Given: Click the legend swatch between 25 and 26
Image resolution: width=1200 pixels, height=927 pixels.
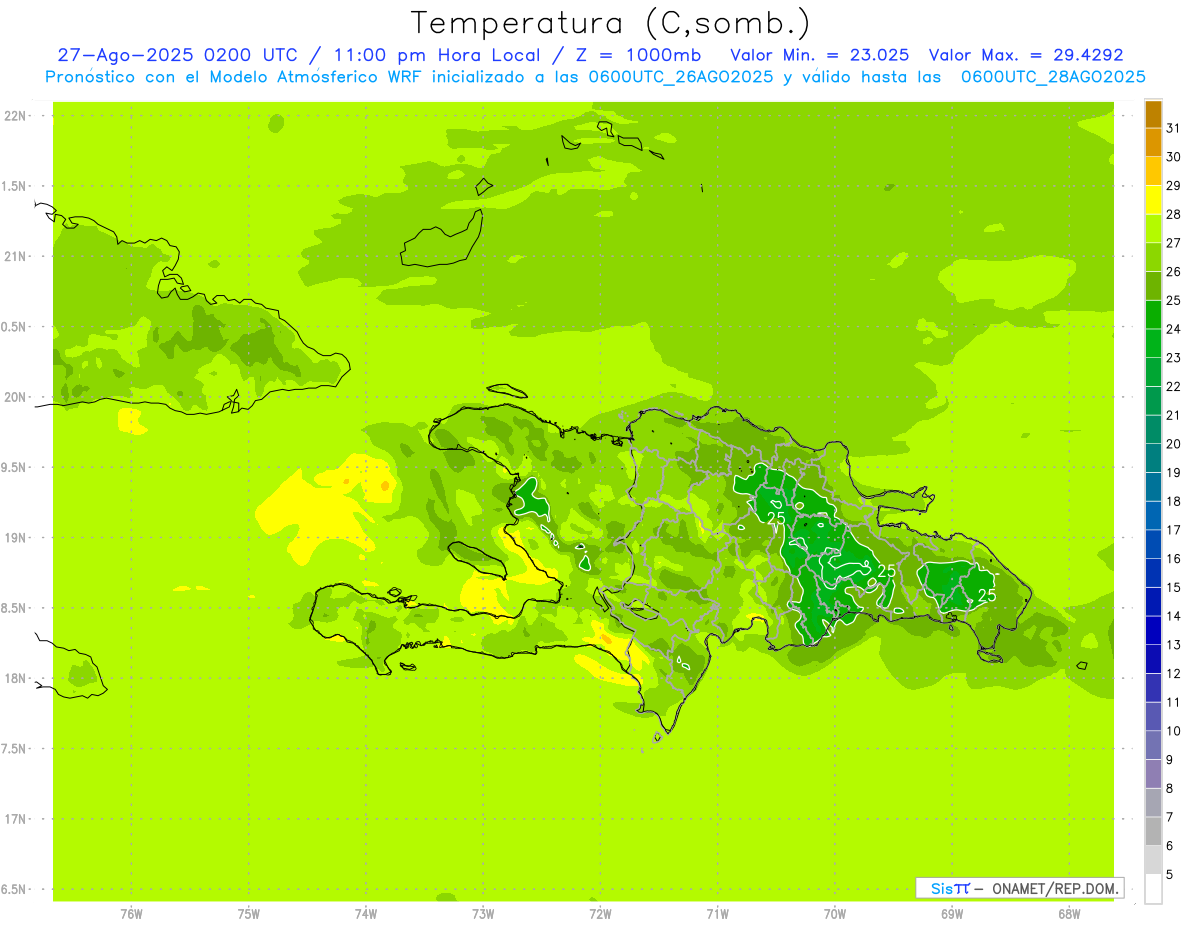Looking at the screenshot, I should click(x=1153, y=286).
